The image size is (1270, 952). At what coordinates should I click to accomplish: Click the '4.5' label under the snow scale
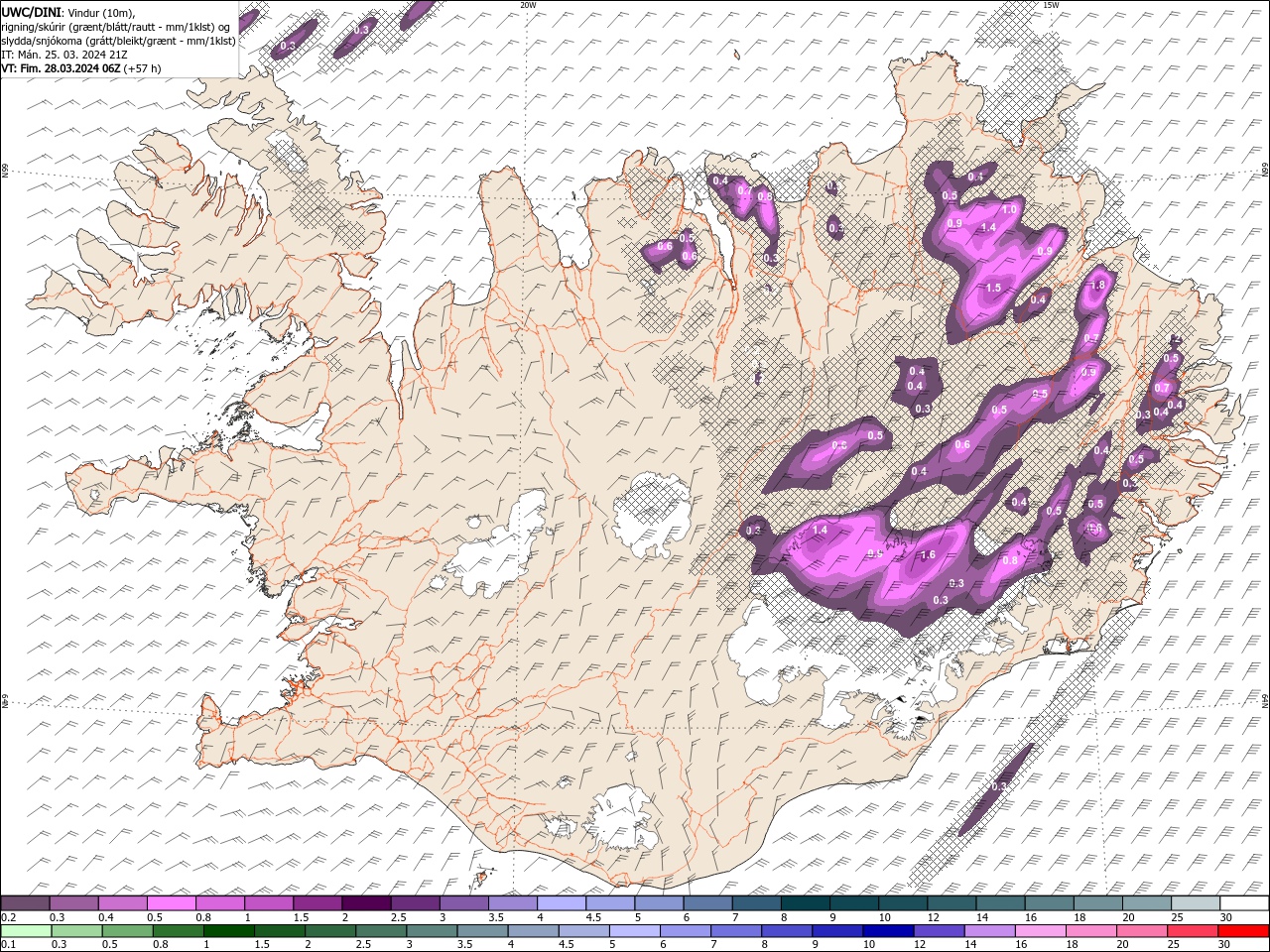pos(593,917)
